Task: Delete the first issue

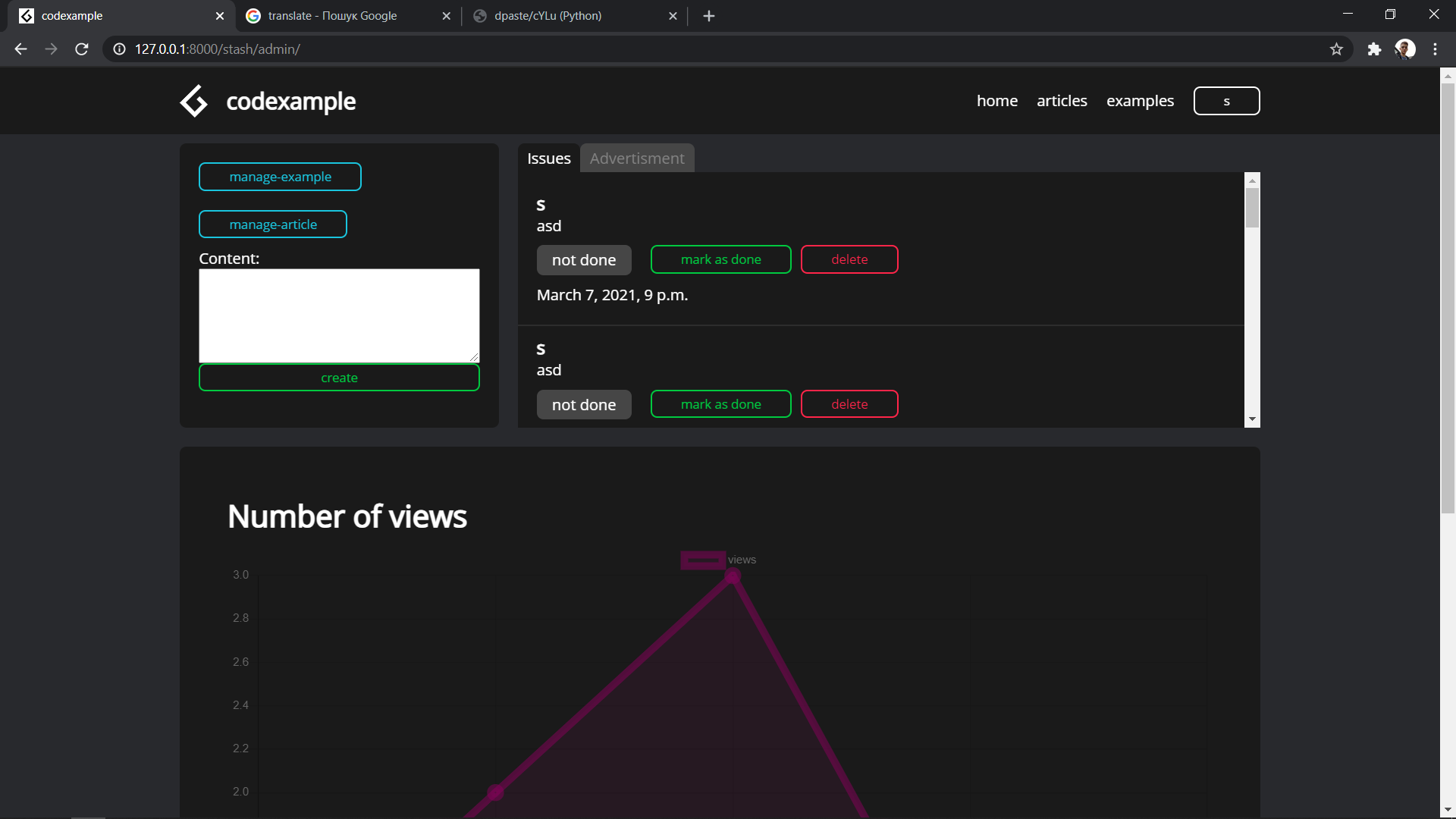Action: (x=849, y=259)
